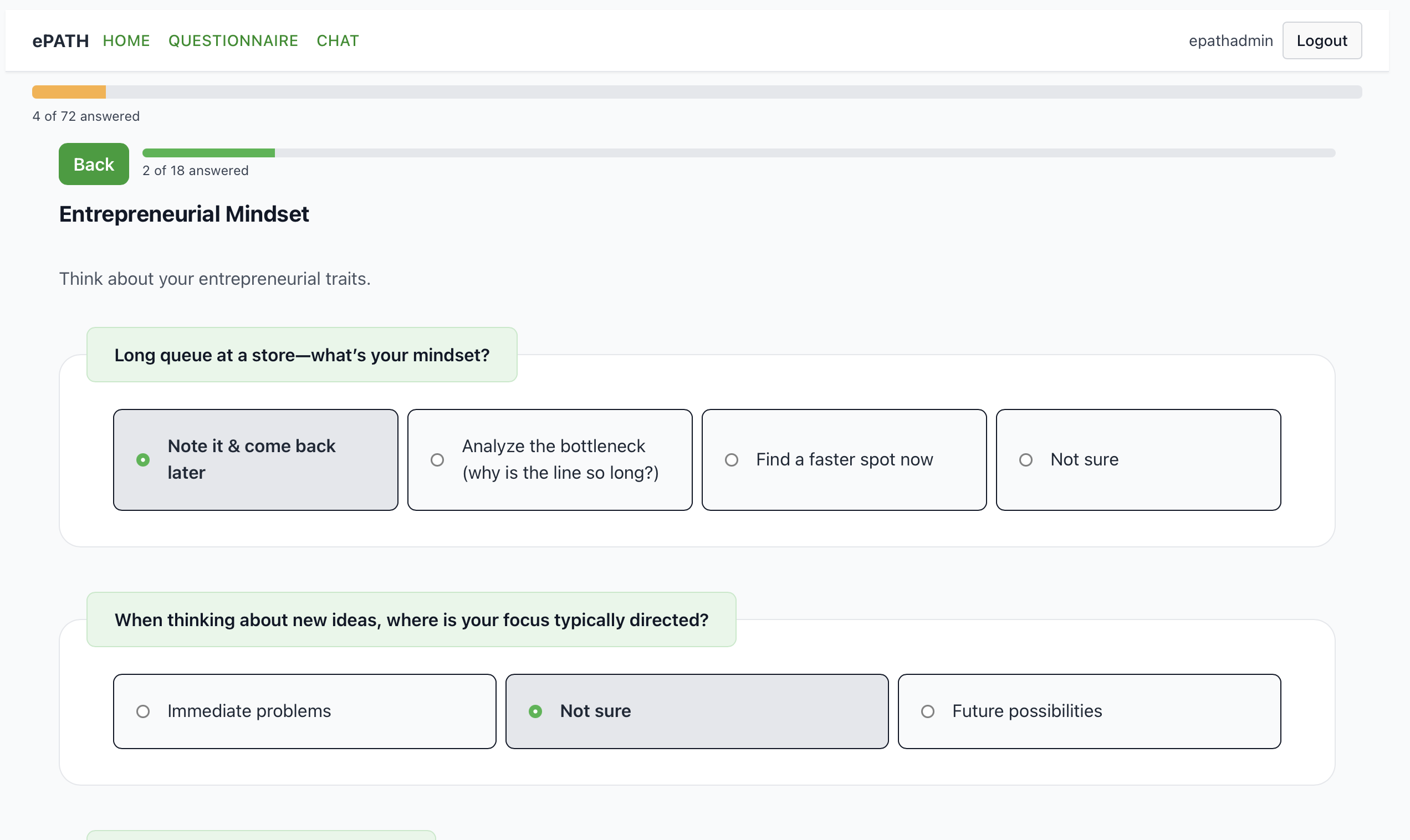Go to the QUESTIONNAIRE page

(233, 41)
